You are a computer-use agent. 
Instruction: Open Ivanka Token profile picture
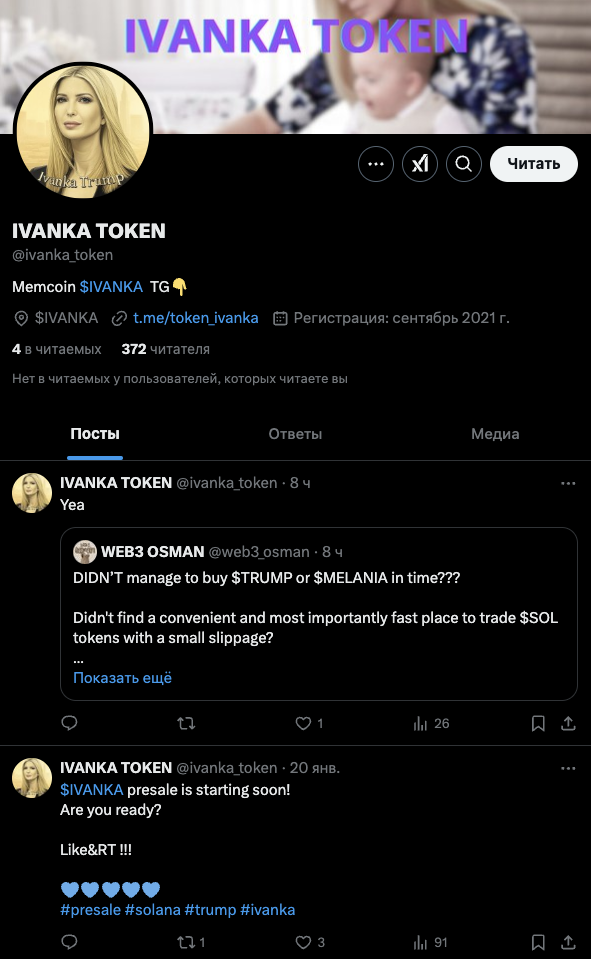(x=84, y=131)
